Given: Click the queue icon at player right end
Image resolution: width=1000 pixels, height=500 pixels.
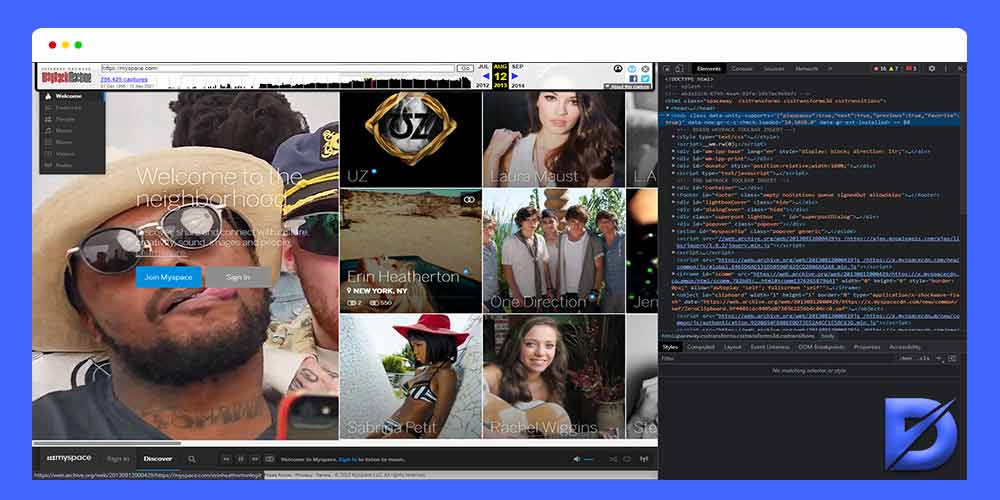Looking at the screenshot, I should coord(644,459).
